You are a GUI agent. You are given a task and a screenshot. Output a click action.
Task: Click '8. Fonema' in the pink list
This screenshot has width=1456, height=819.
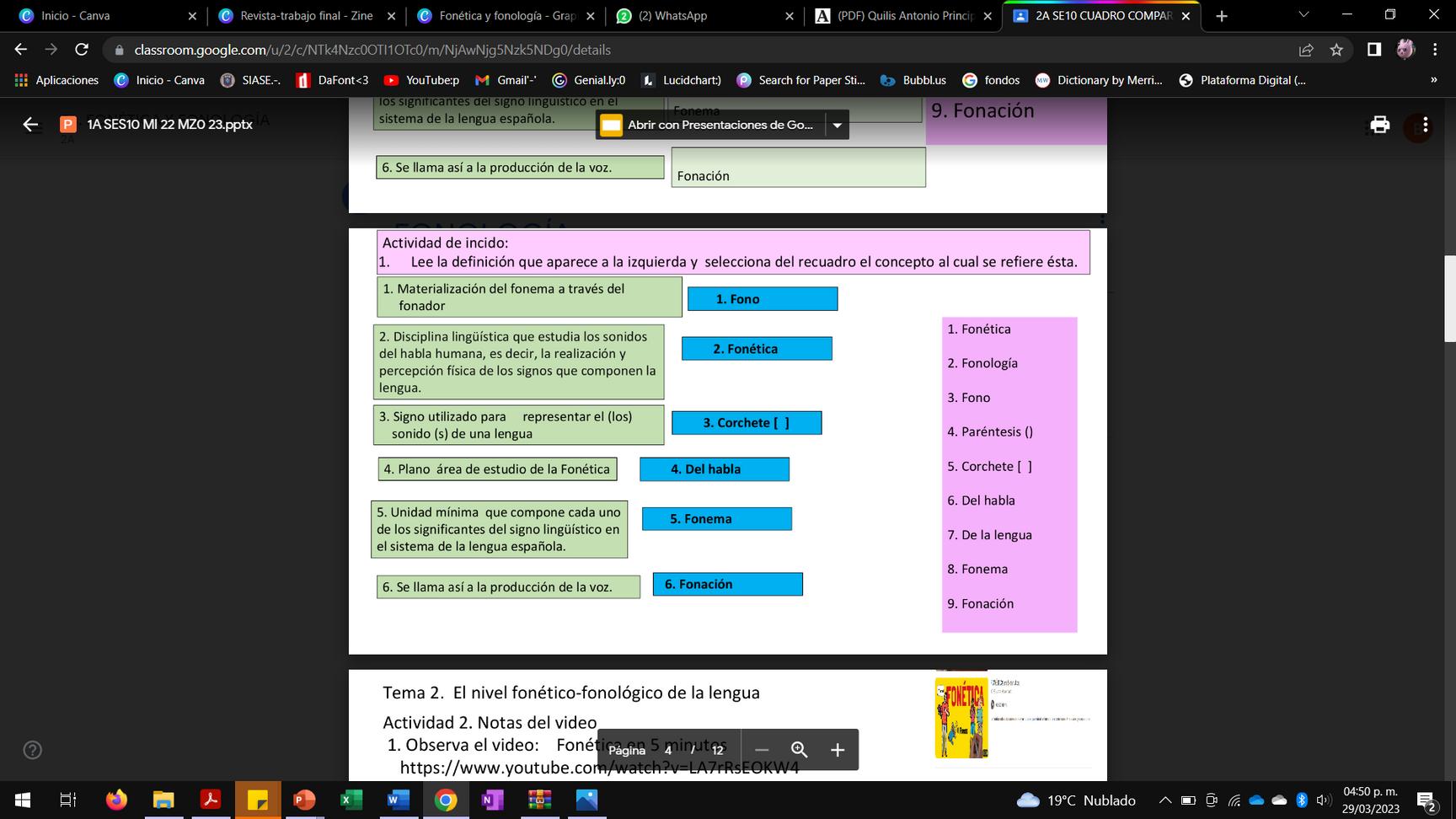pos(977,570)
